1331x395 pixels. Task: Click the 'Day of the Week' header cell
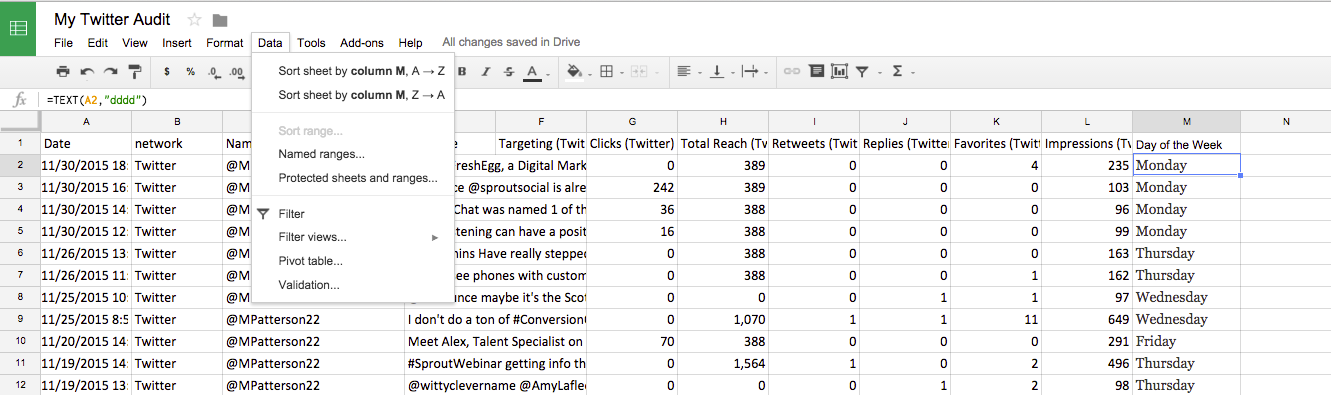pyautogui.click(x=1186, y=144)
